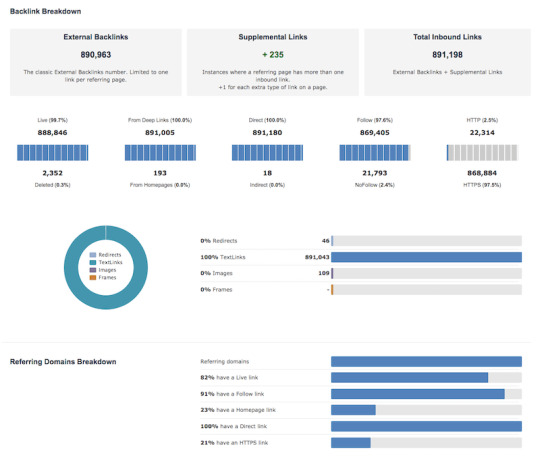Click the From Homepages count 193
Screen dimensions: 540x472
[x=160, y=173]
